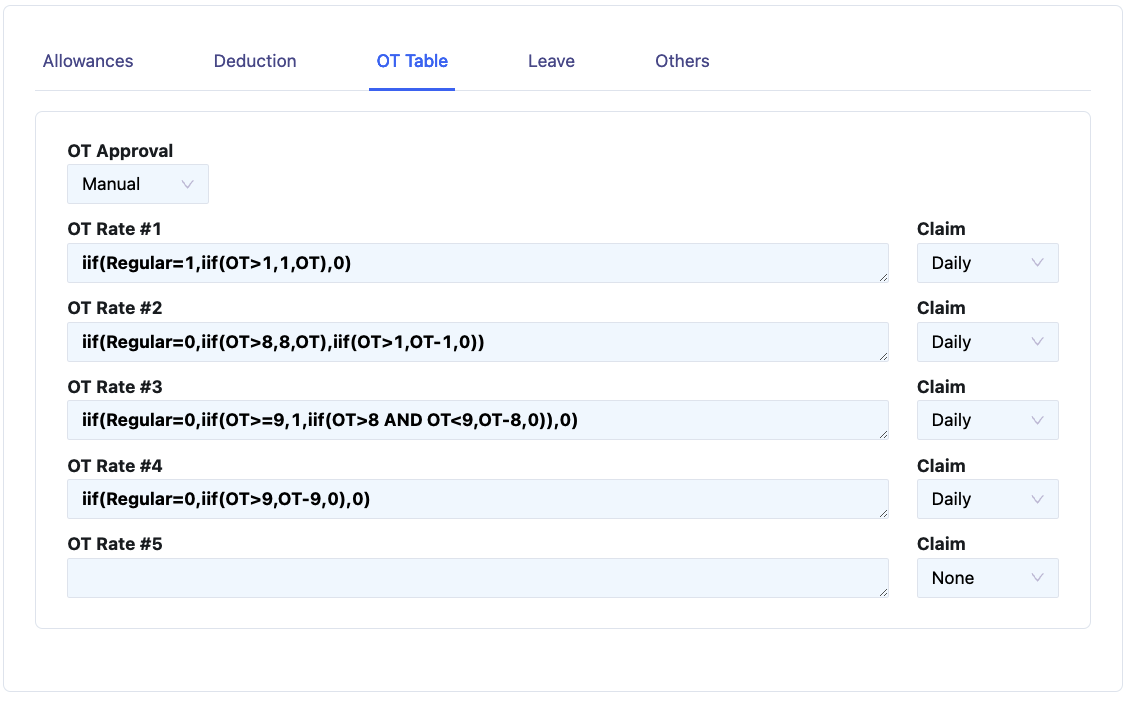Screen dimensions: 1129x701
Task: Open Claim dropdown for OT Rate #1
Action: [x=987, y=263]
